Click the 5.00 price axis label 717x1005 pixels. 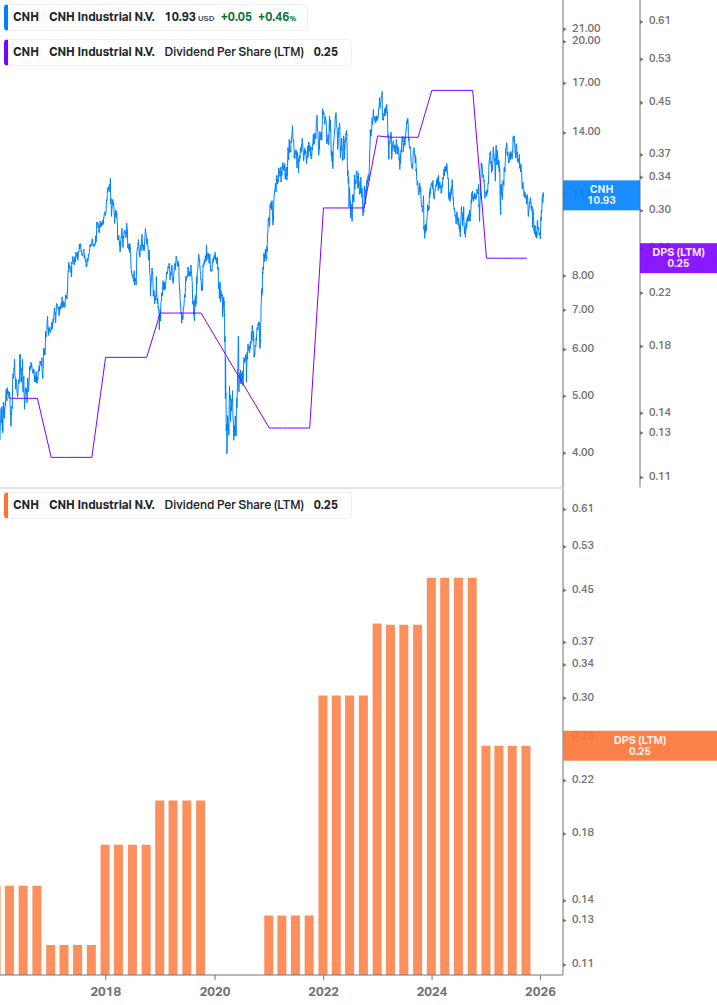tap(583, 395)
